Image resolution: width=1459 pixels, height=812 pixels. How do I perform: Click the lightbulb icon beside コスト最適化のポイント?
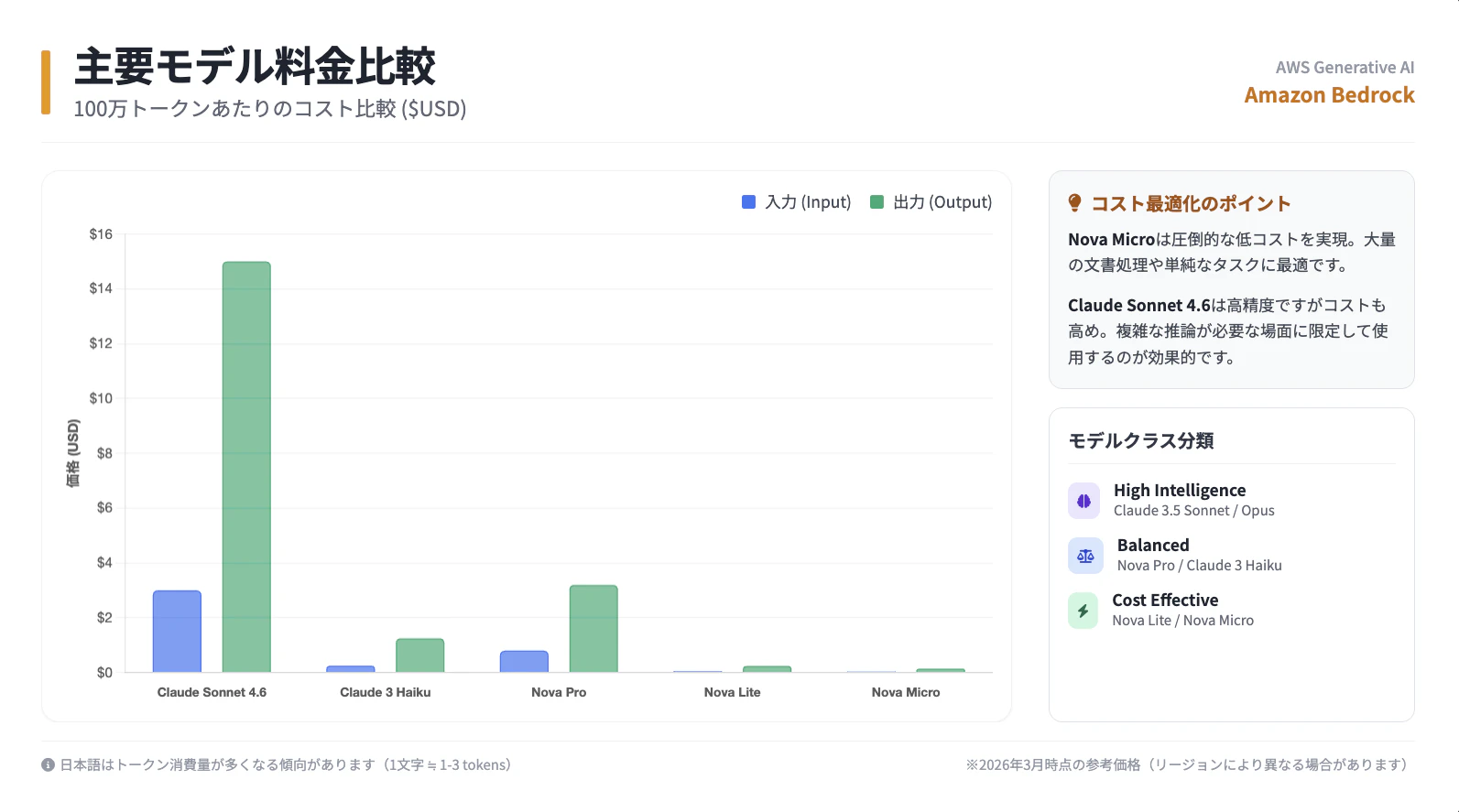point(1075,203)
